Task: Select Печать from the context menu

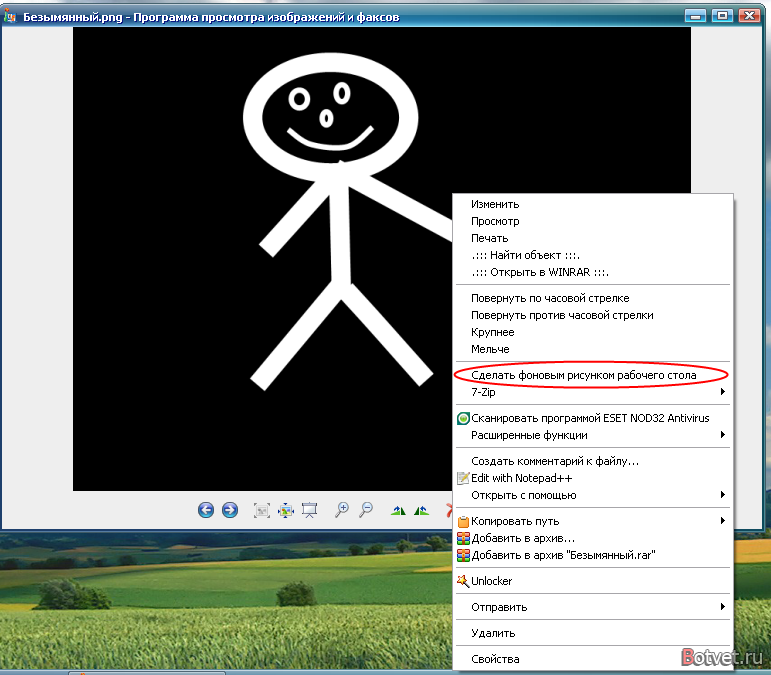Action: (x=593, y=238)
